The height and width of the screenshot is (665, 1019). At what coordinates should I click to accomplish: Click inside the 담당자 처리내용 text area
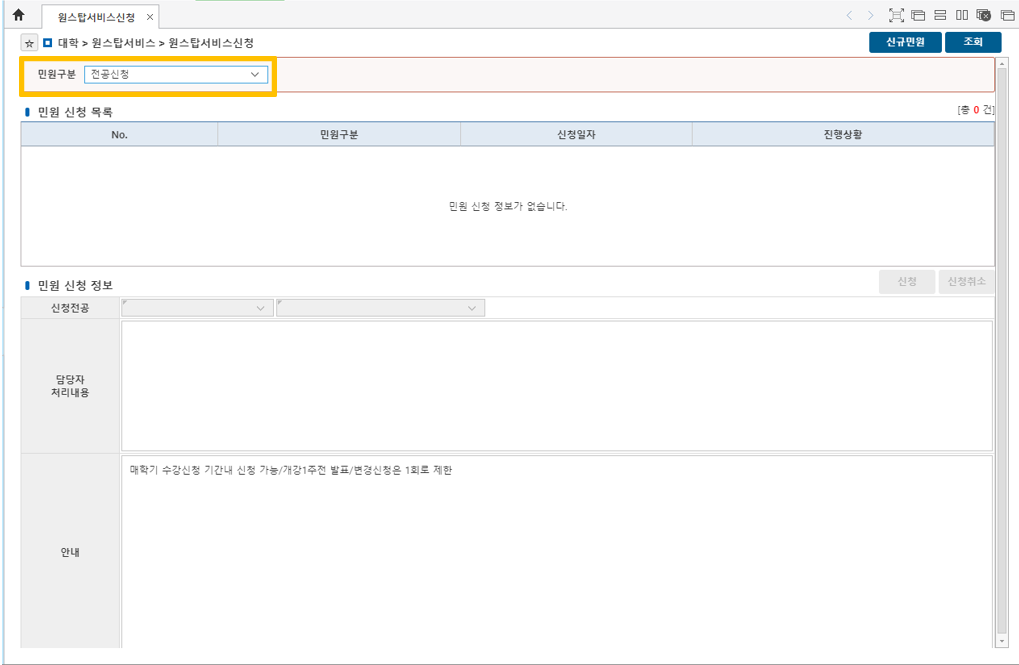556,385
